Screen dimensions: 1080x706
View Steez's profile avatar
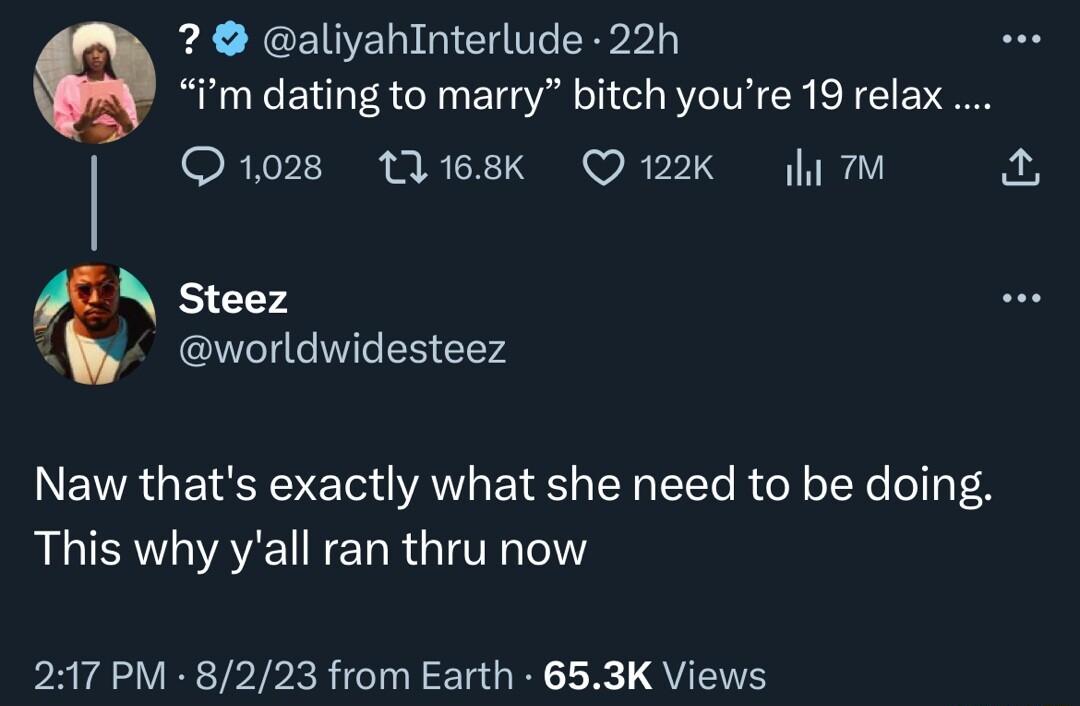click(x=96, y=324)
